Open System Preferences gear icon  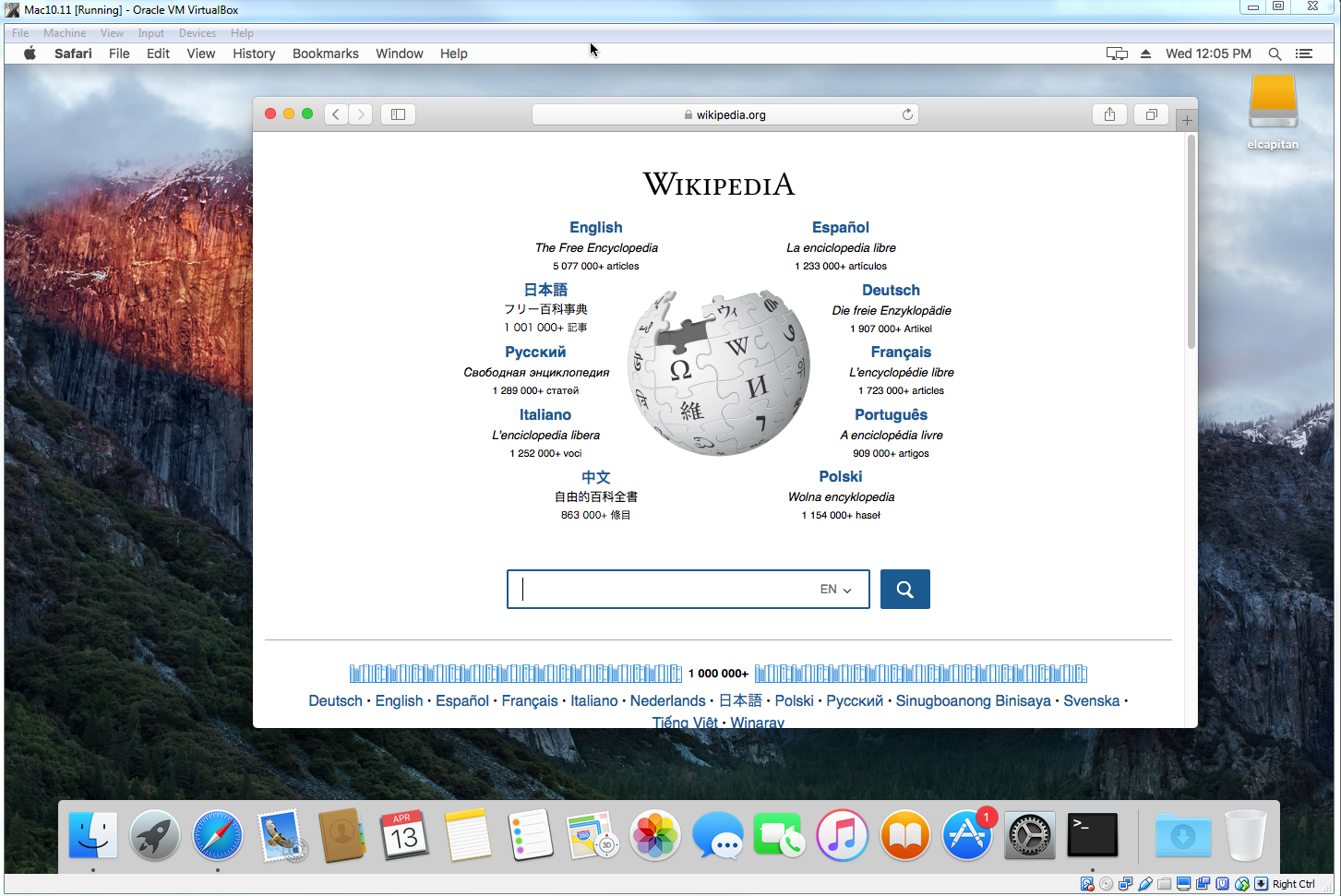pos(1030,836)
